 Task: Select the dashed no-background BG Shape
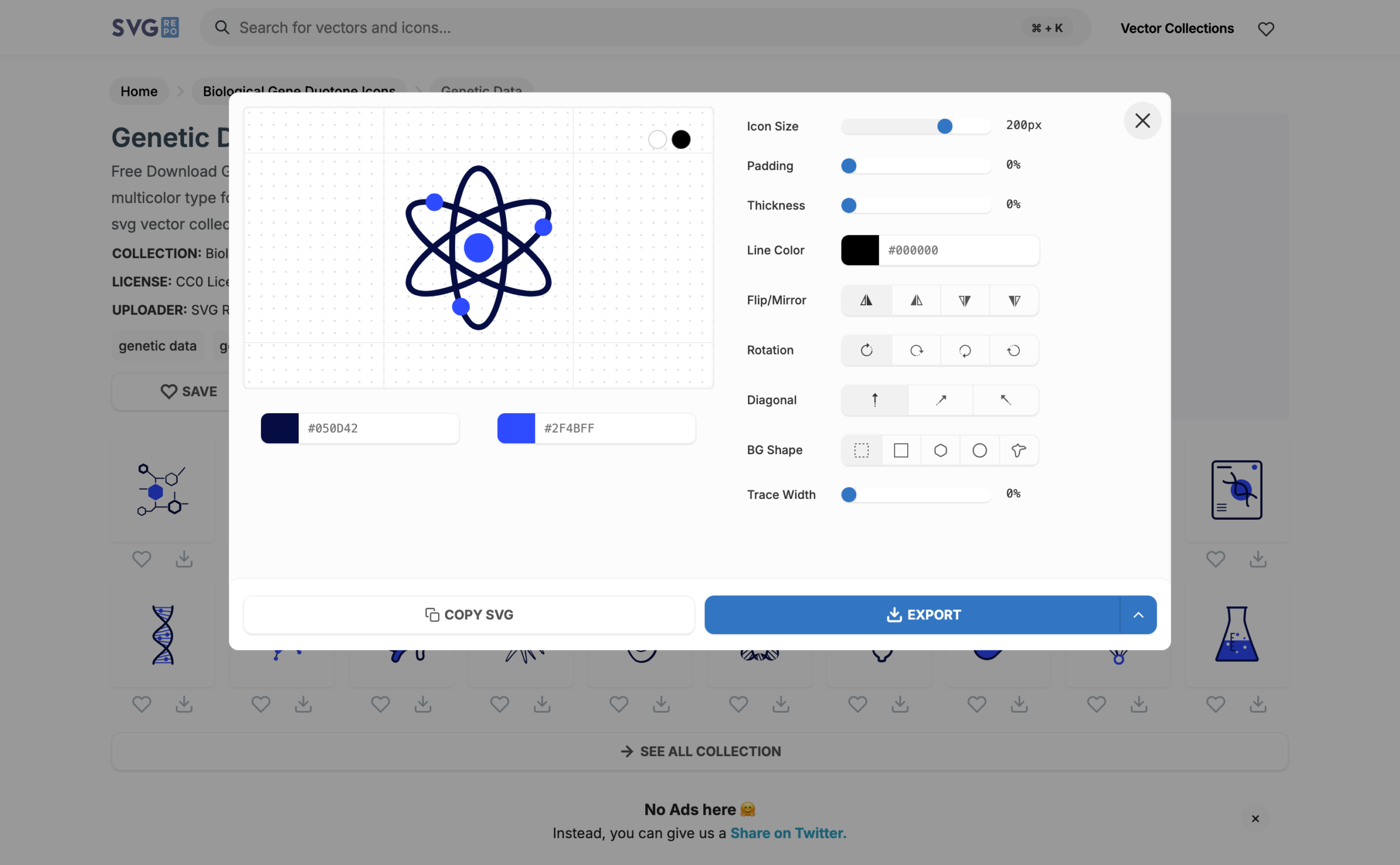pos(861,450)
